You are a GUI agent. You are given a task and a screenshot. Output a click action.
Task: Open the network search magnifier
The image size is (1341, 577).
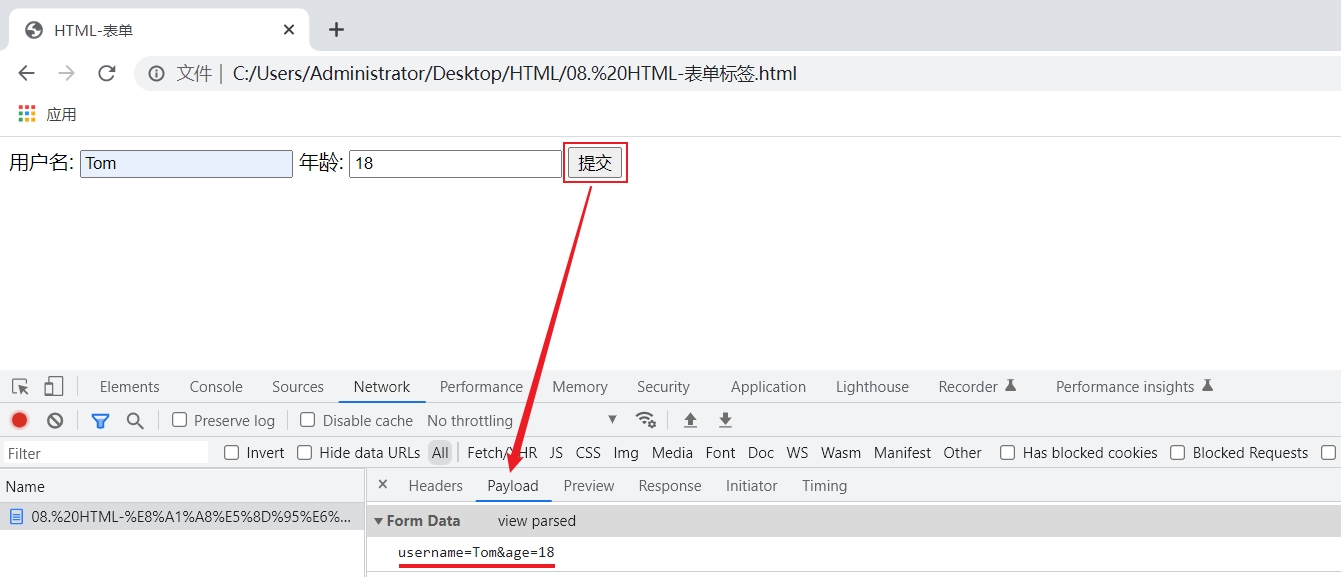pos(135,421)
